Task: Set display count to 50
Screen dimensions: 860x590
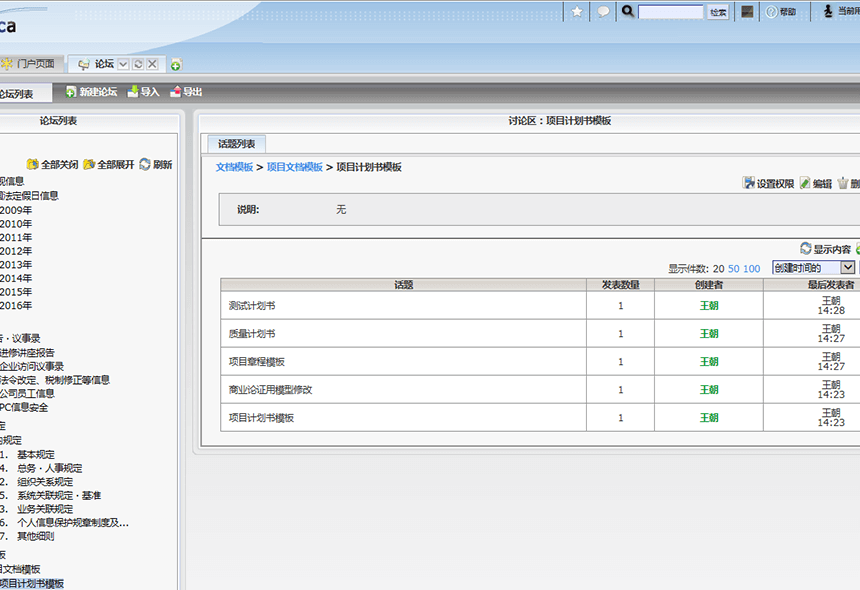Action: (x=734, y=269)
